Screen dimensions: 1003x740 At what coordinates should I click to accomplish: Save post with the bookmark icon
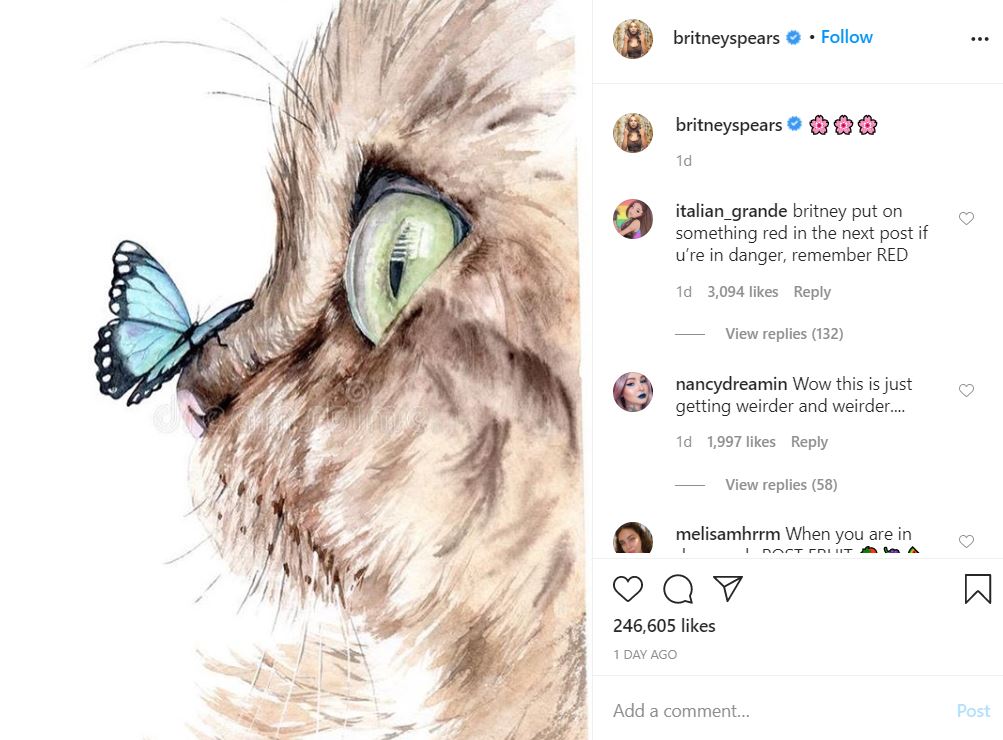pyautogui.click(x=977, y=589)
